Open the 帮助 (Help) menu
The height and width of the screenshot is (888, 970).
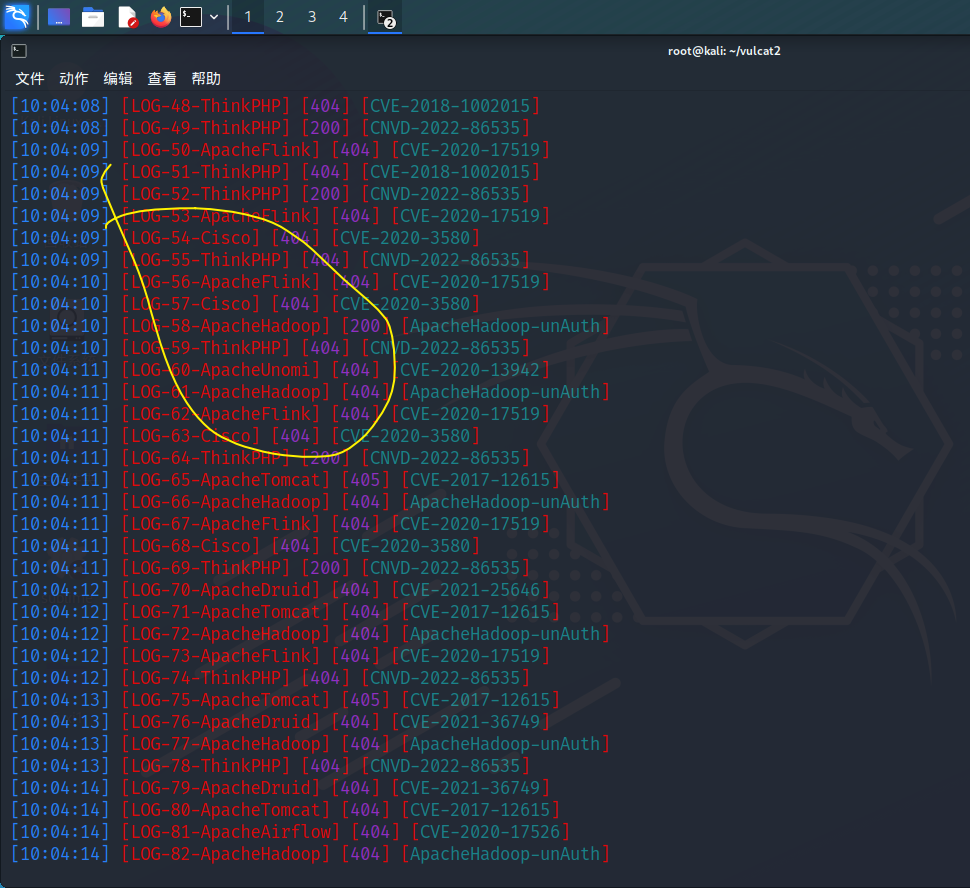coord(206,79)
